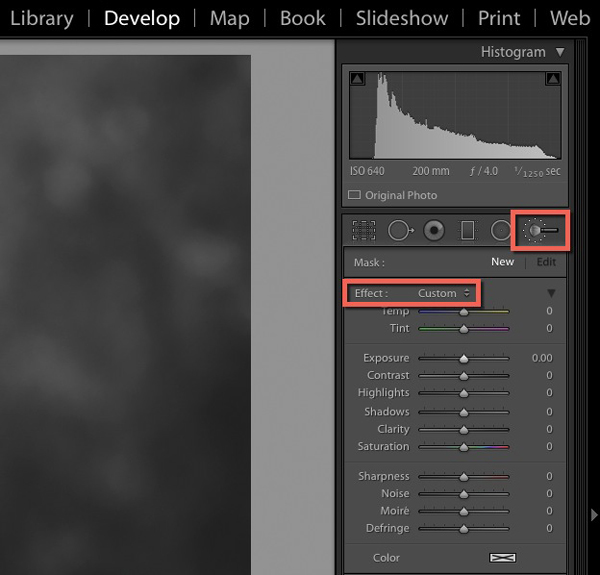
Task: Click the Defringe slider handle
Action: [x=464, y=529]
